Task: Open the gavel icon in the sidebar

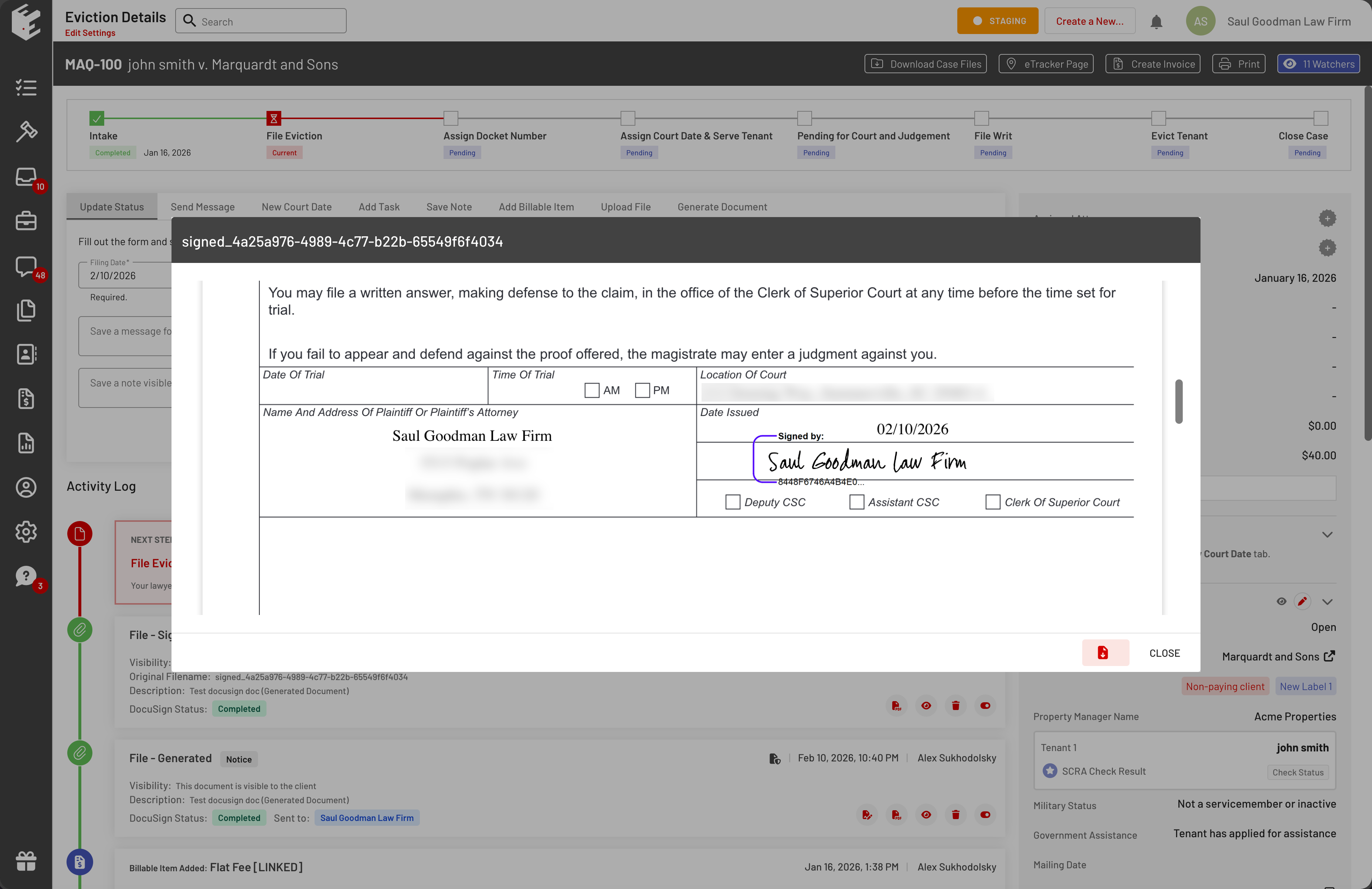Action: tap(26, 132)
